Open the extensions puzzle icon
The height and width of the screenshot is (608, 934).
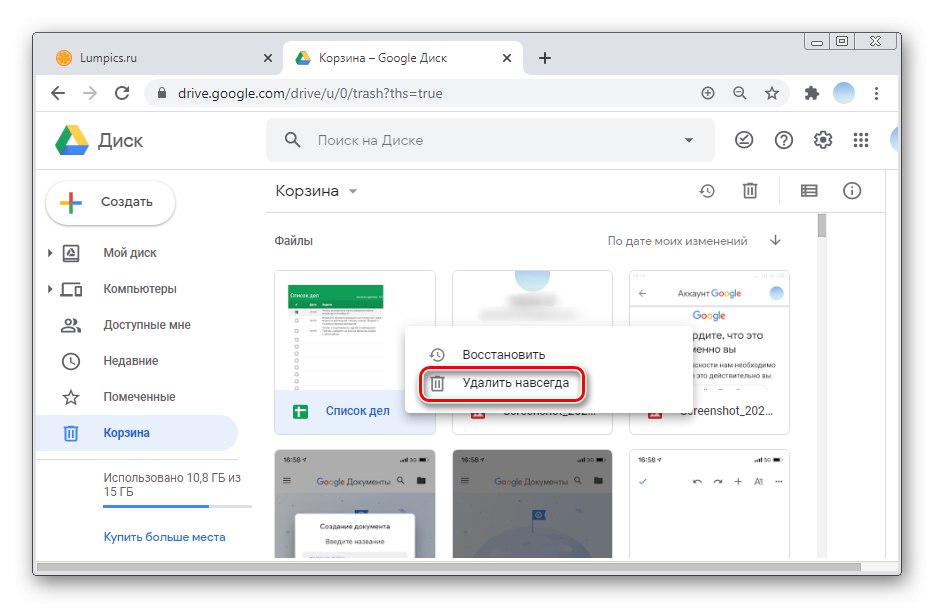tap(811, 93)
